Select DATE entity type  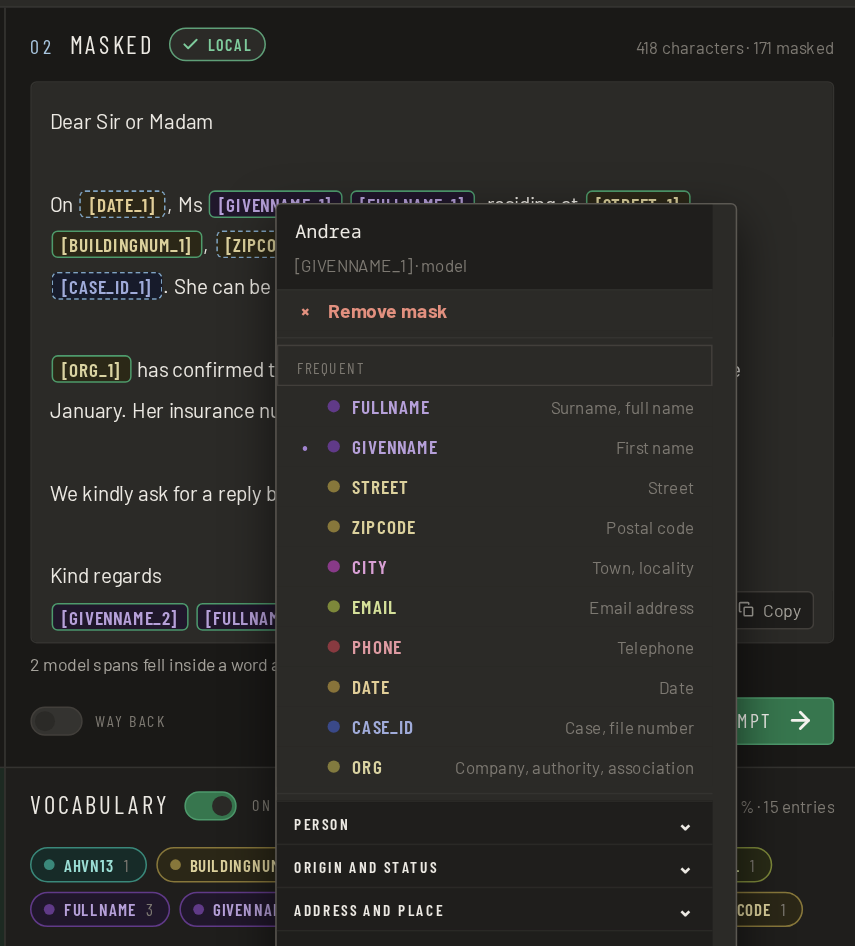pos(494,688)
